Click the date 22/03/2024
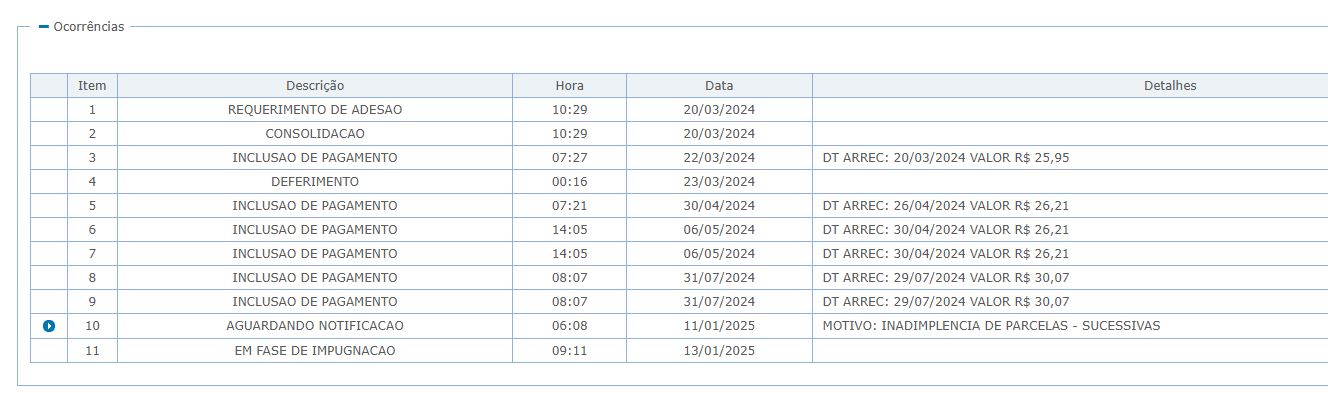This screenshot has width=1328, height=393. pos(719,158)
